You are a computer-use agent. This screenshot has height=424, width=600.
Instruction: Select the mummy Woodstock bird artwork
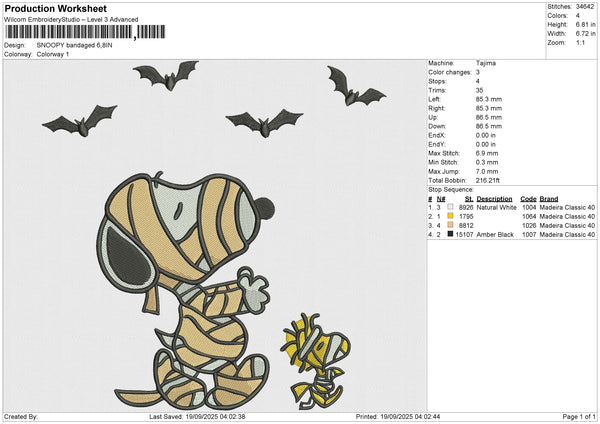coord(316,361)
